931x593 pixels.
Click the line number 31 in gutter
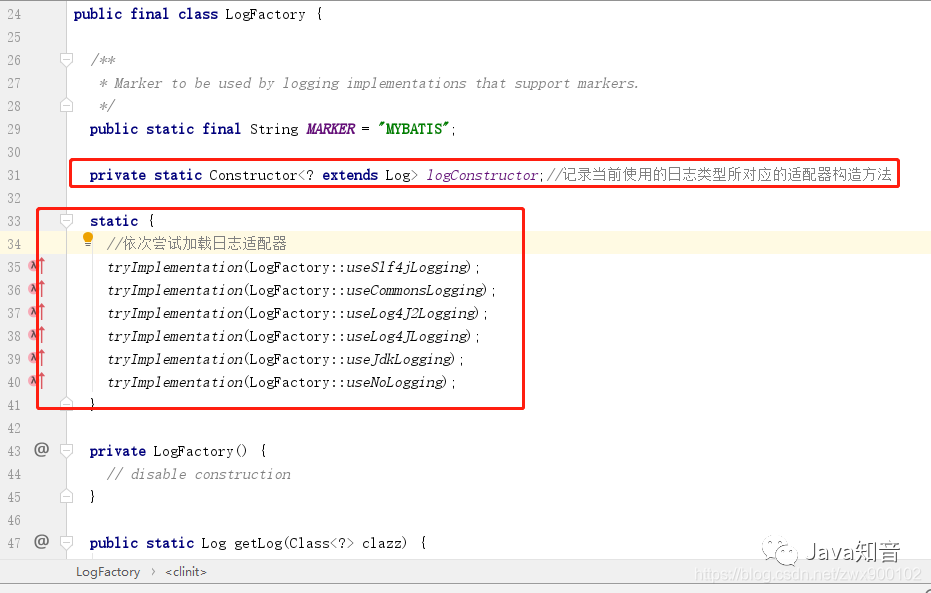click(14, 175)
